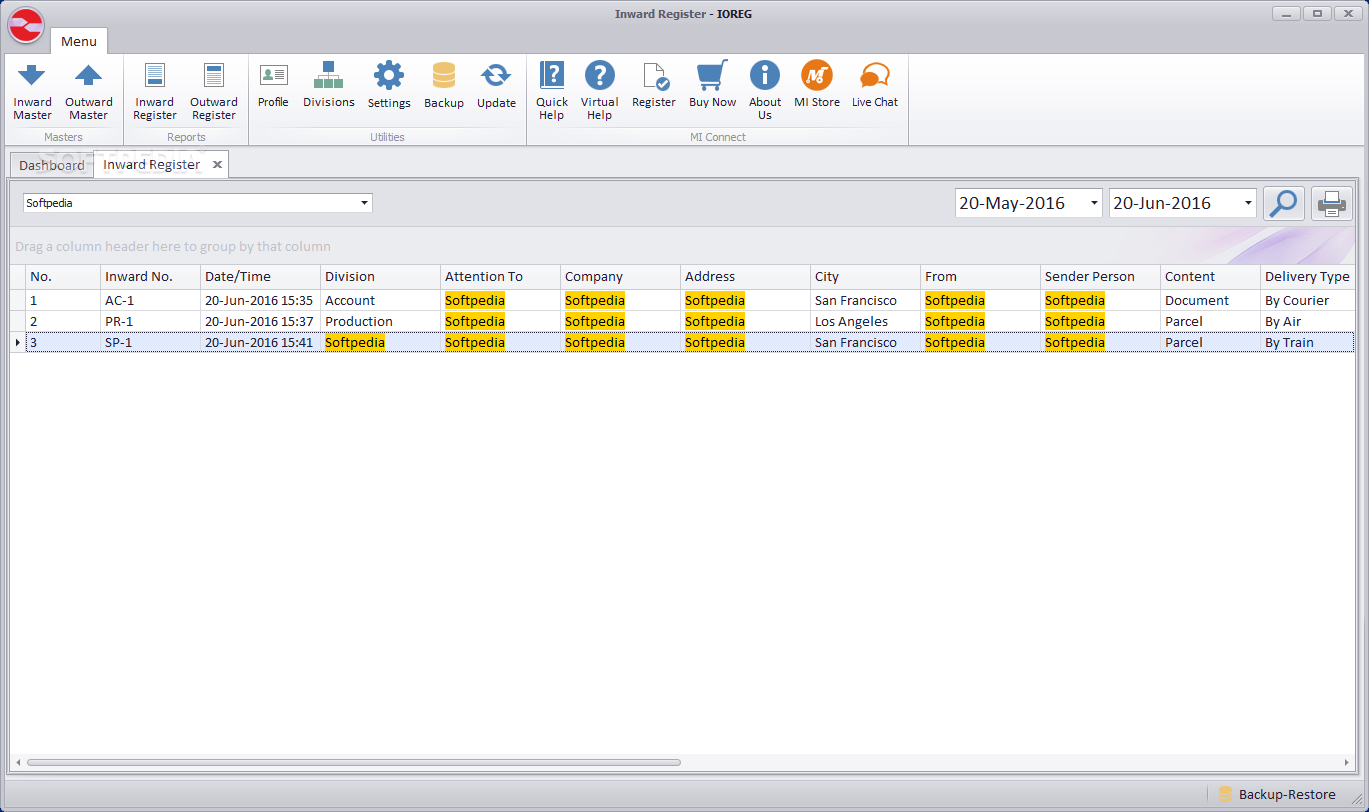Sort by the Address column header

(x=745, y=277)
